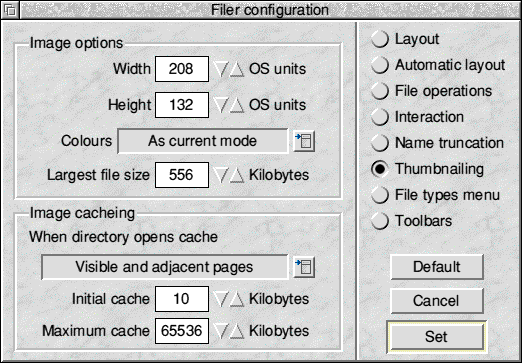Image resolution: width=522 pixels, height=363 pixels.
Task: Increase the Maximum cache value
Action: pyautogui.click(x=237, y=331)
